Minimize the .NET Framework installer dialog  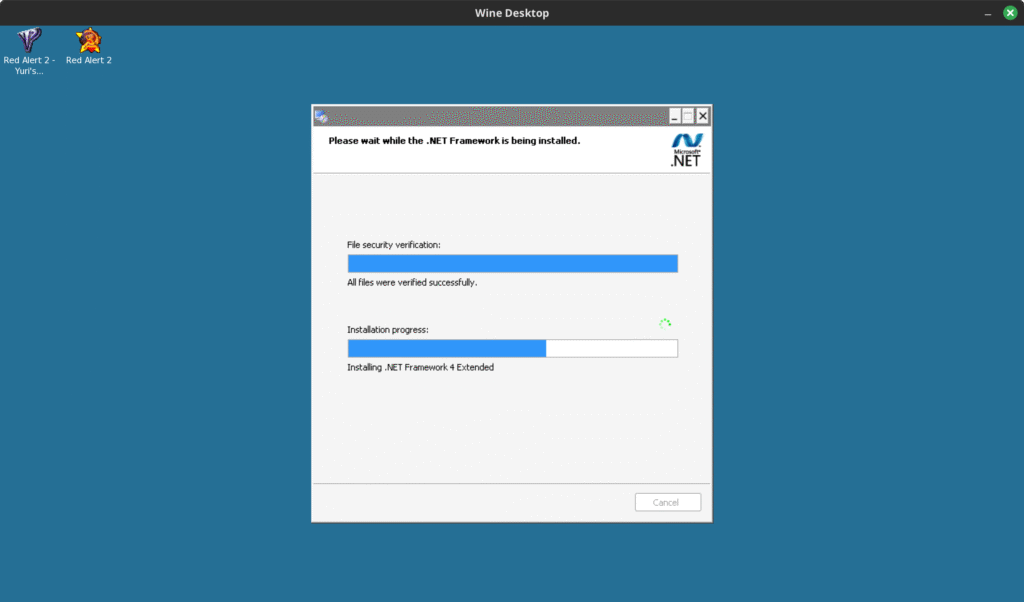click(675, 116)
